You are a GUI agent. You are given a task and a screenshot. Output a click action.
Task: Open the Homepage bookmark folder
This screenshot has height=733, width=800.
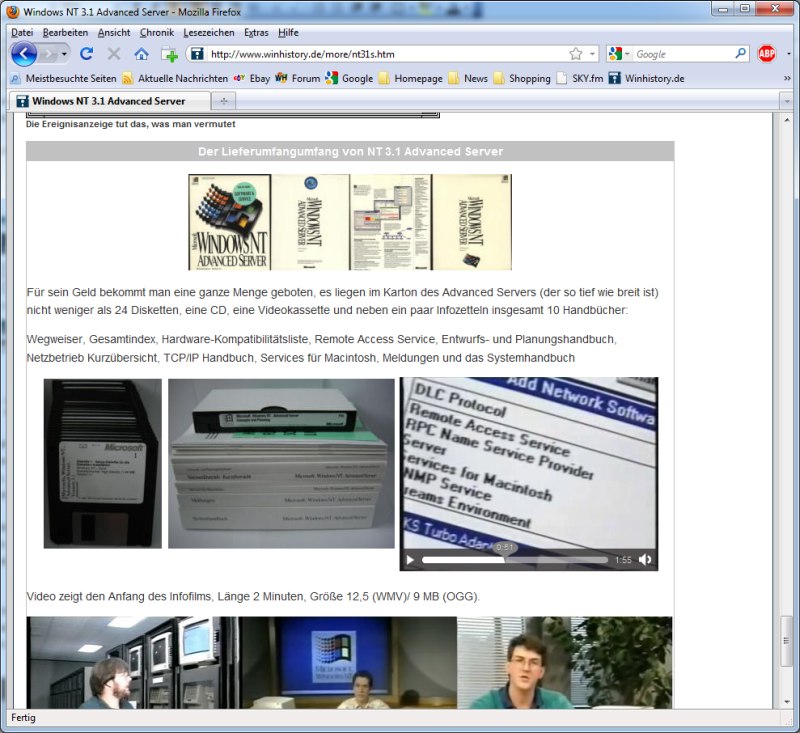pyautogui.click(x=411, y=79)
